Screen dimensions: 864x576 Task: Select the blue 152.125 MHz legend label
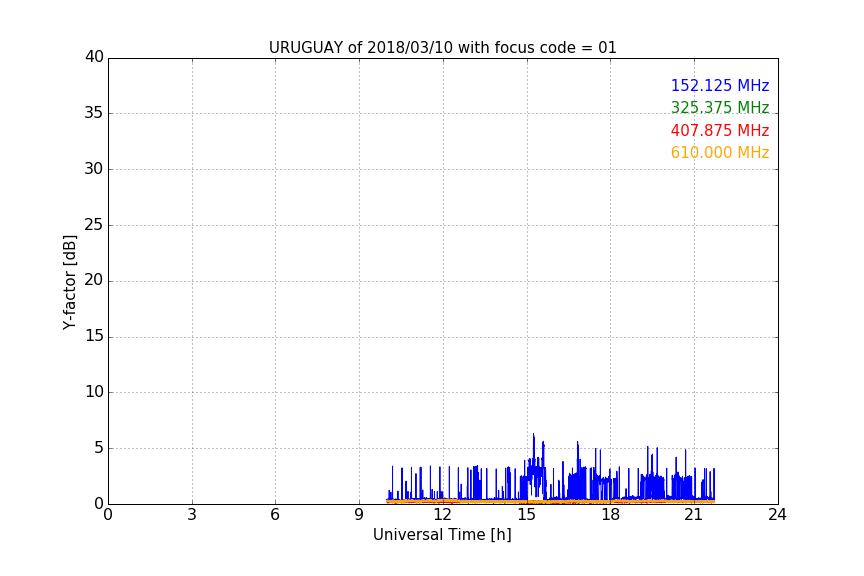[720, 85]
